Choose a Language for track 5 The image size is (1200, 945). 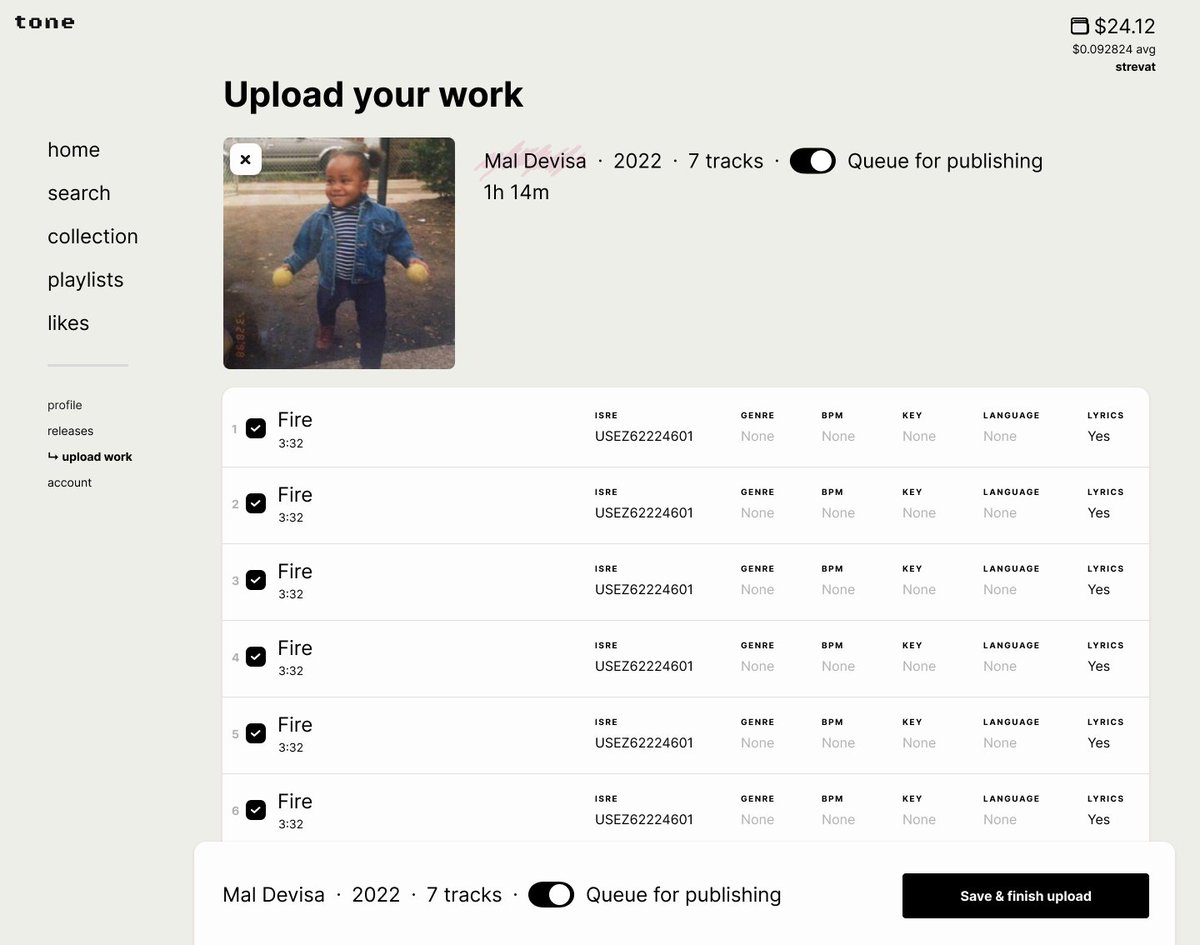[999, 742]
